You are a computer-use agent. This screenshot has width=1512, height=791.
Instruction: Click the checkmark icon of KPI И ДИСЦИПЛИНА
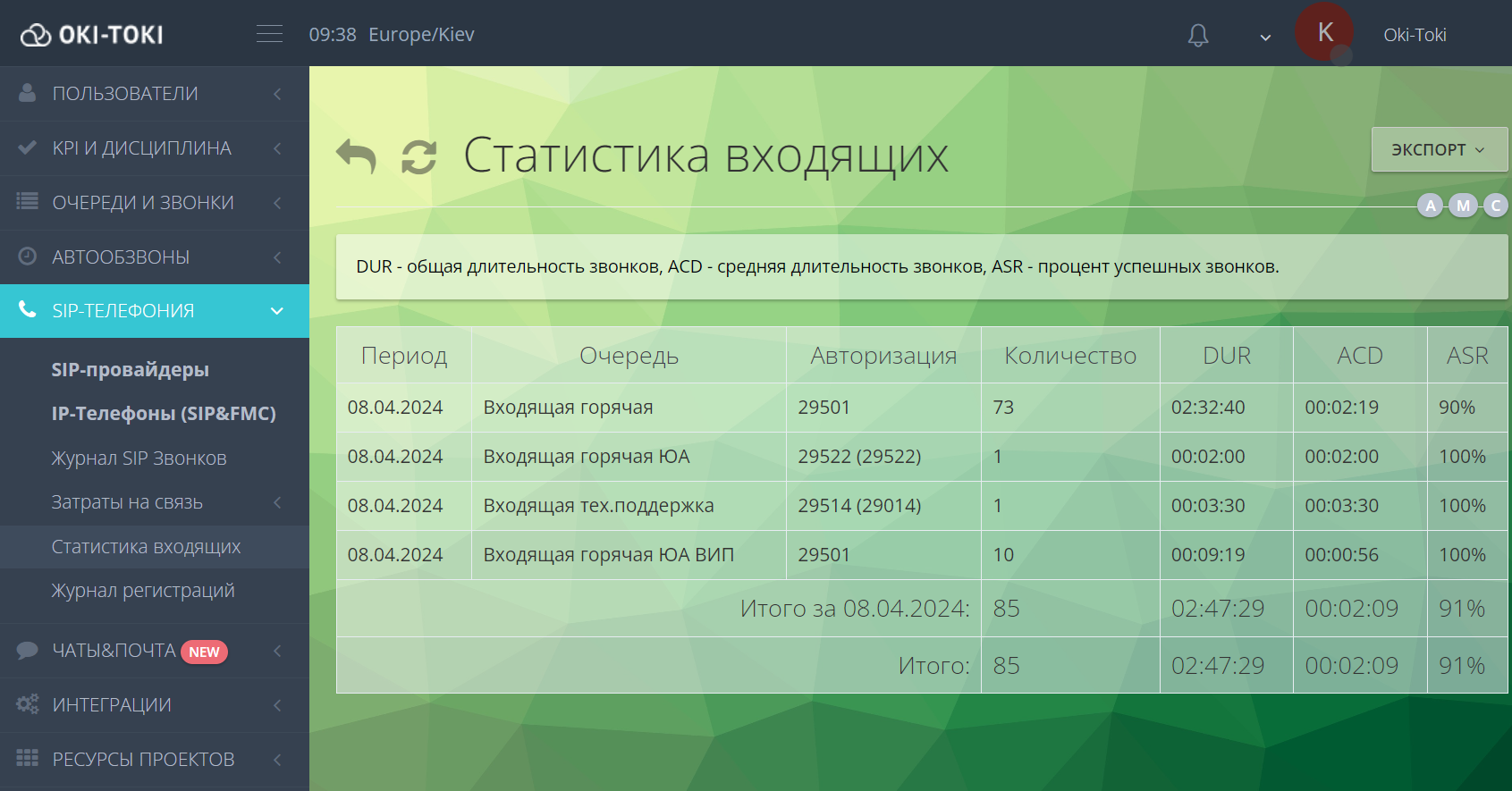[x=28, y=147]
